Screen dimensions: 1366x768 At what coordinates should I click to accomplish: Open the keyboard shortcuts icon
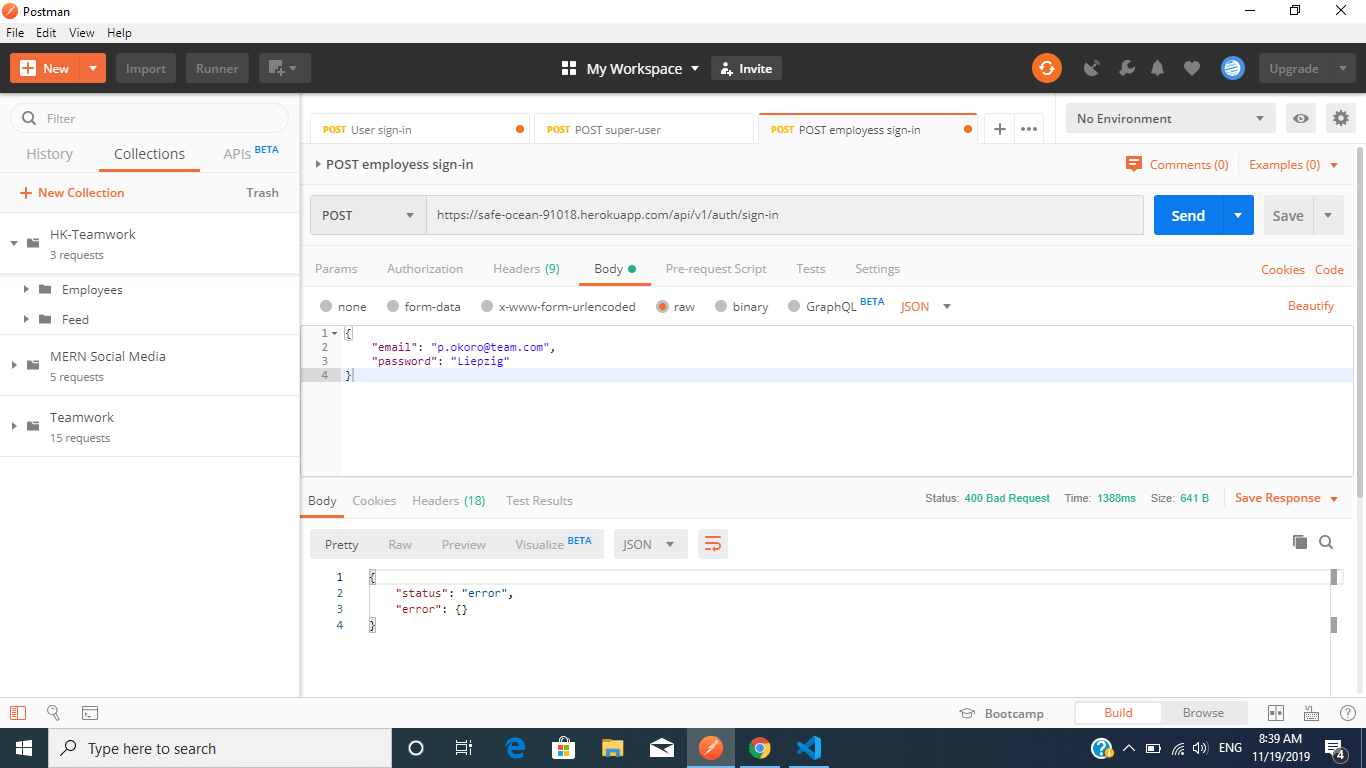click(x=1311, y=713)
